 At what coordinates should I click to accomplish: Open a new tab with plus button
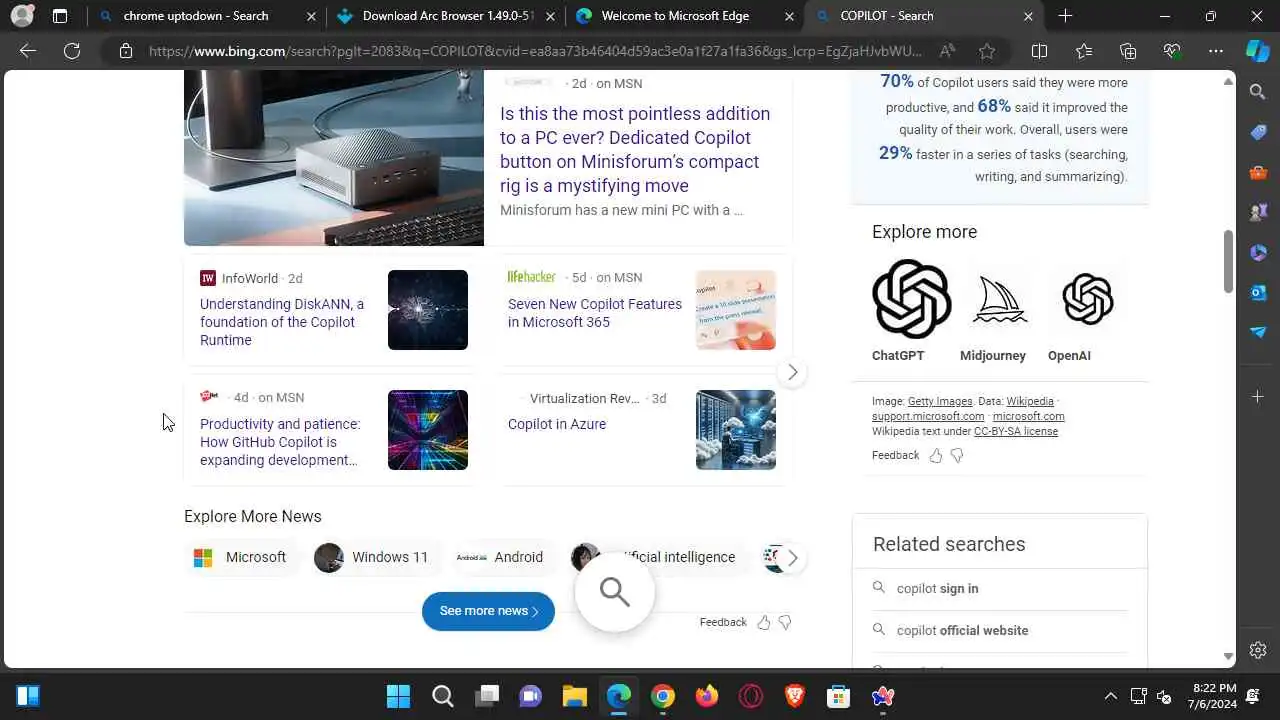(x=1065, y=16)
